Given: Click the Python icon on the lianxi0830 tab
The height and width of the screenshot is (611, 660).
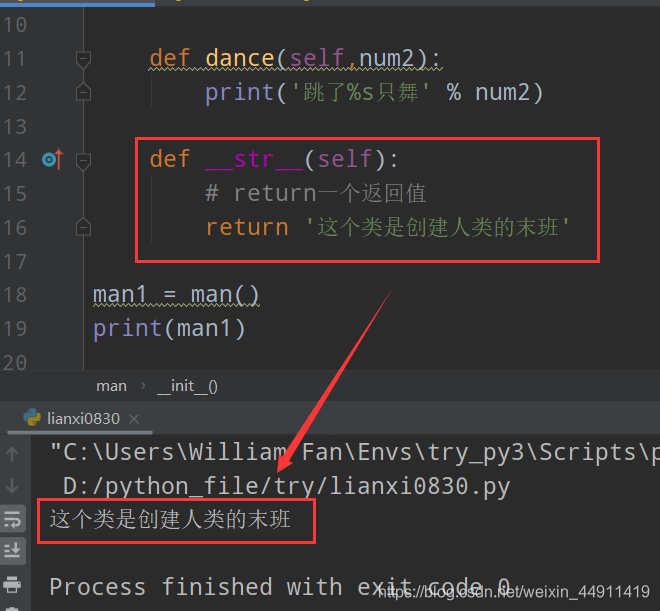Looking at the screenshot, I should click(32, 417).
